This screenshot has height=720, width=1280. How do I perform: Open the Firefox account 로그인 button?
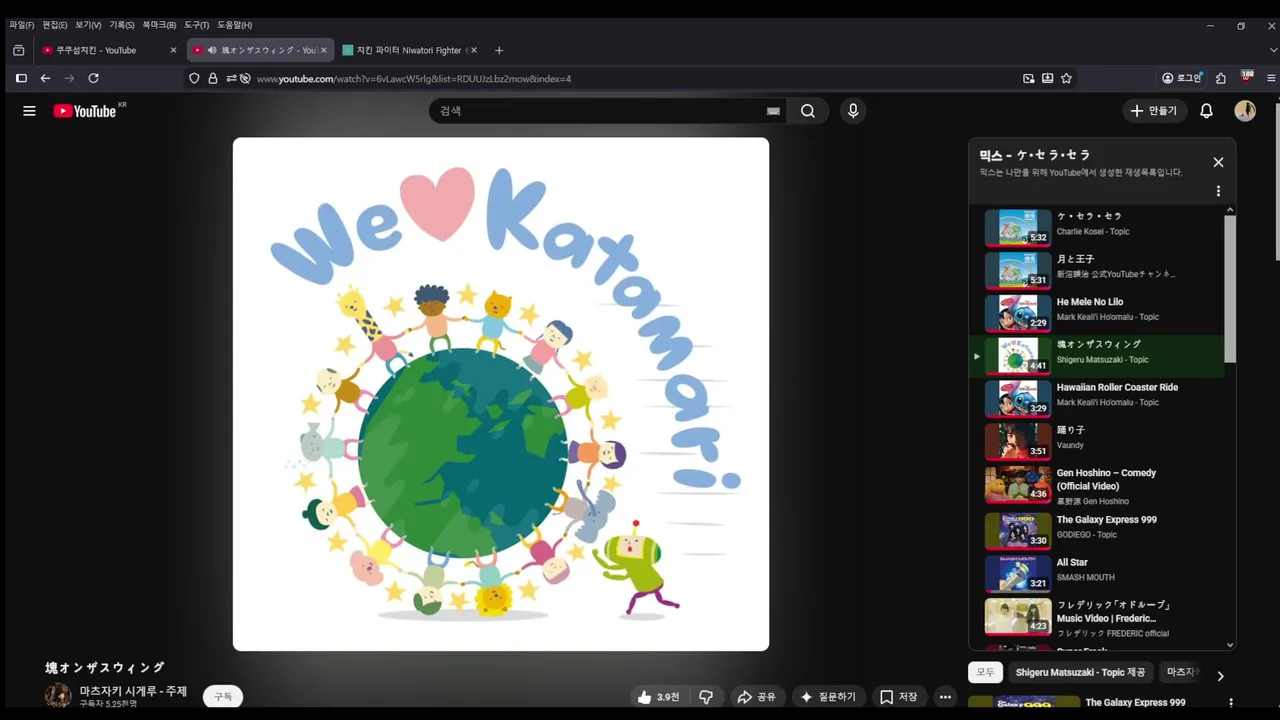point(1182,78)
